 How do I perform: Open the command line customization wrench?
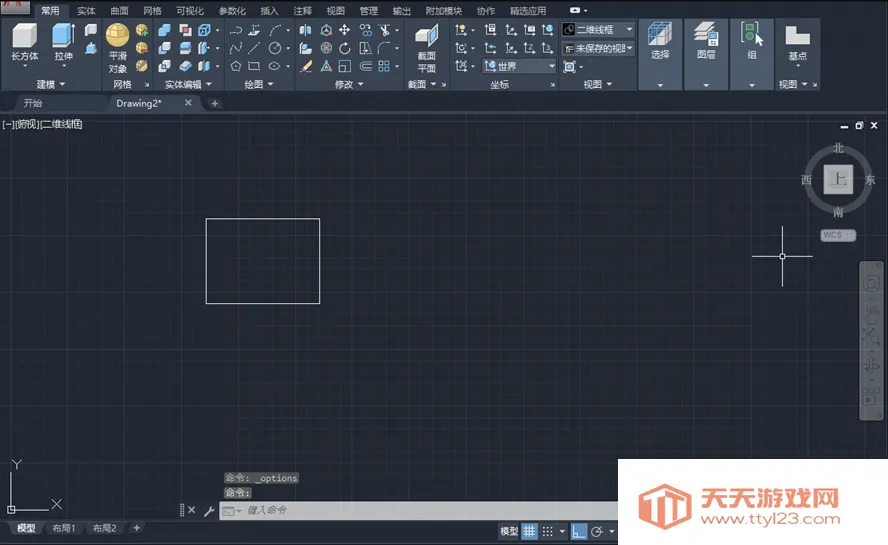click(x=208, y=510)
